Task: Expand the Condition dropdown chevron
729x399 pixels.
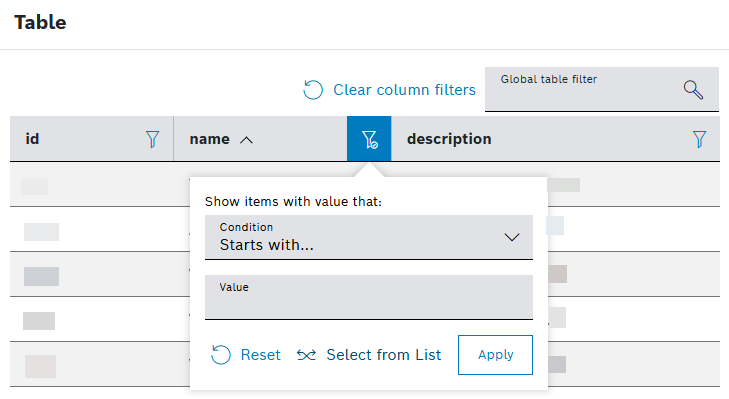Action: [512, 238]
